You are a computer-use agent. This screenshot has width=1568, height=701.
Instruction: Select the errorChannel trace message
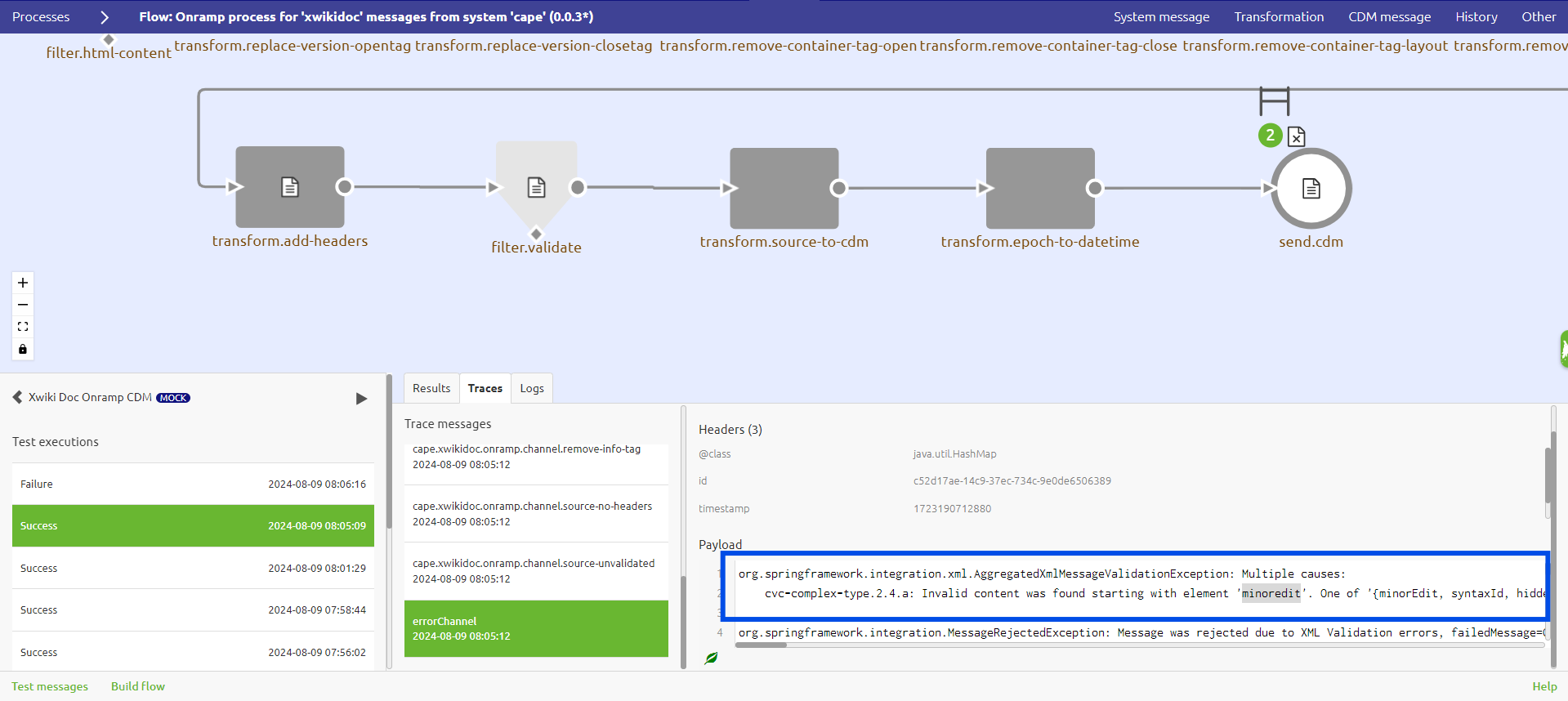[x=536, y=628]
